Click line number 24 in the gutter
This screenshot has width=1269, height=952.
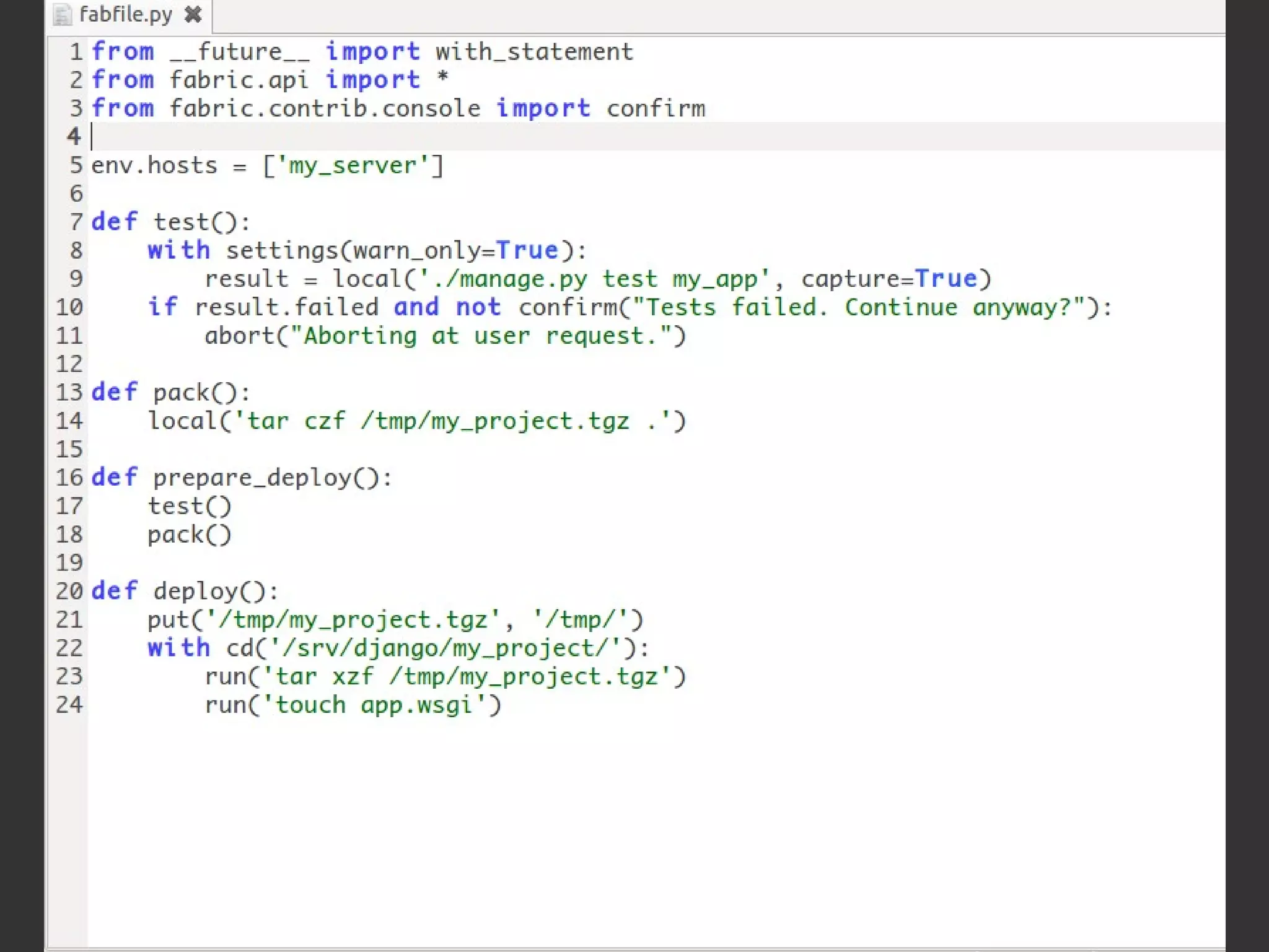pos(69,705)
